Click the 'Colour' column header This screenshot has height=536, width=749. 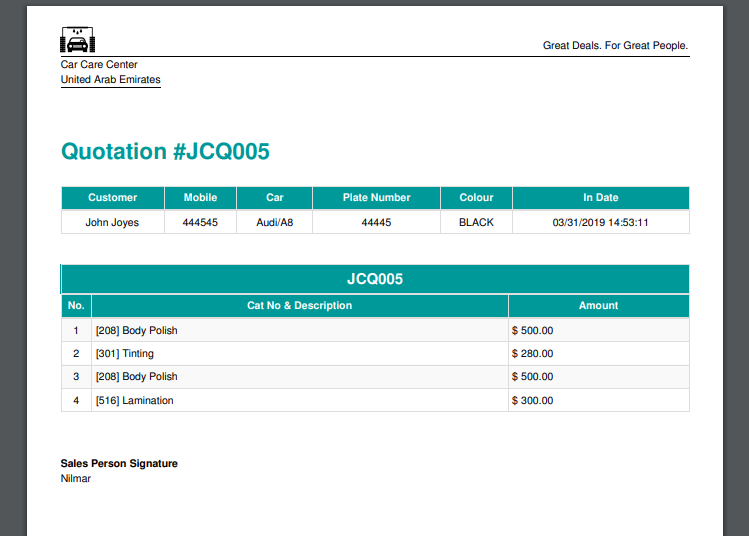(476, 198)
